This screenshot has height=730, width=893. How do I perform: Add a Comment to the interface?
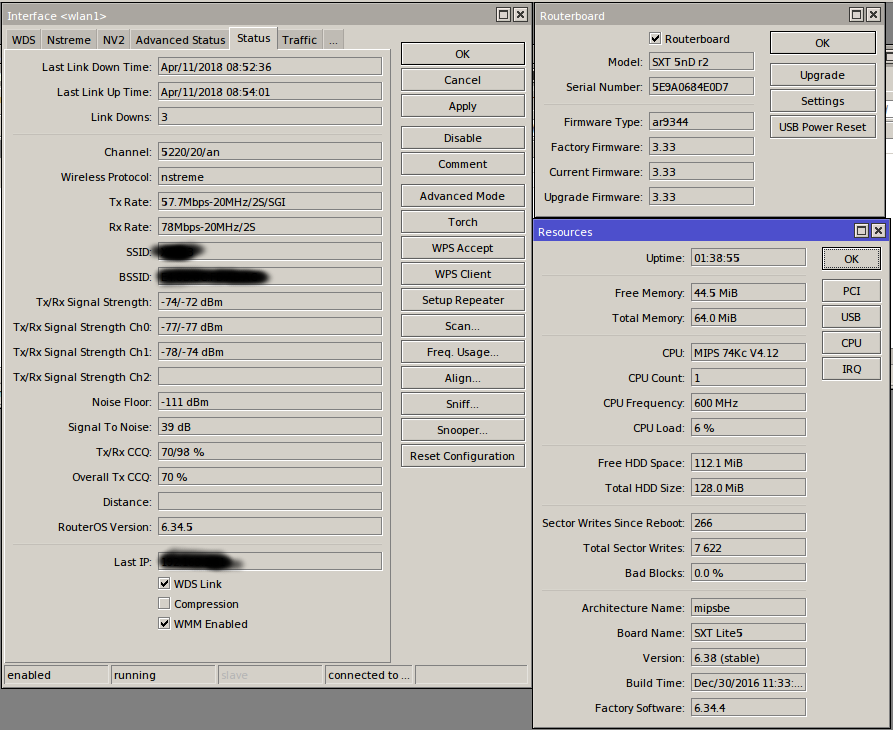point(462,165)
